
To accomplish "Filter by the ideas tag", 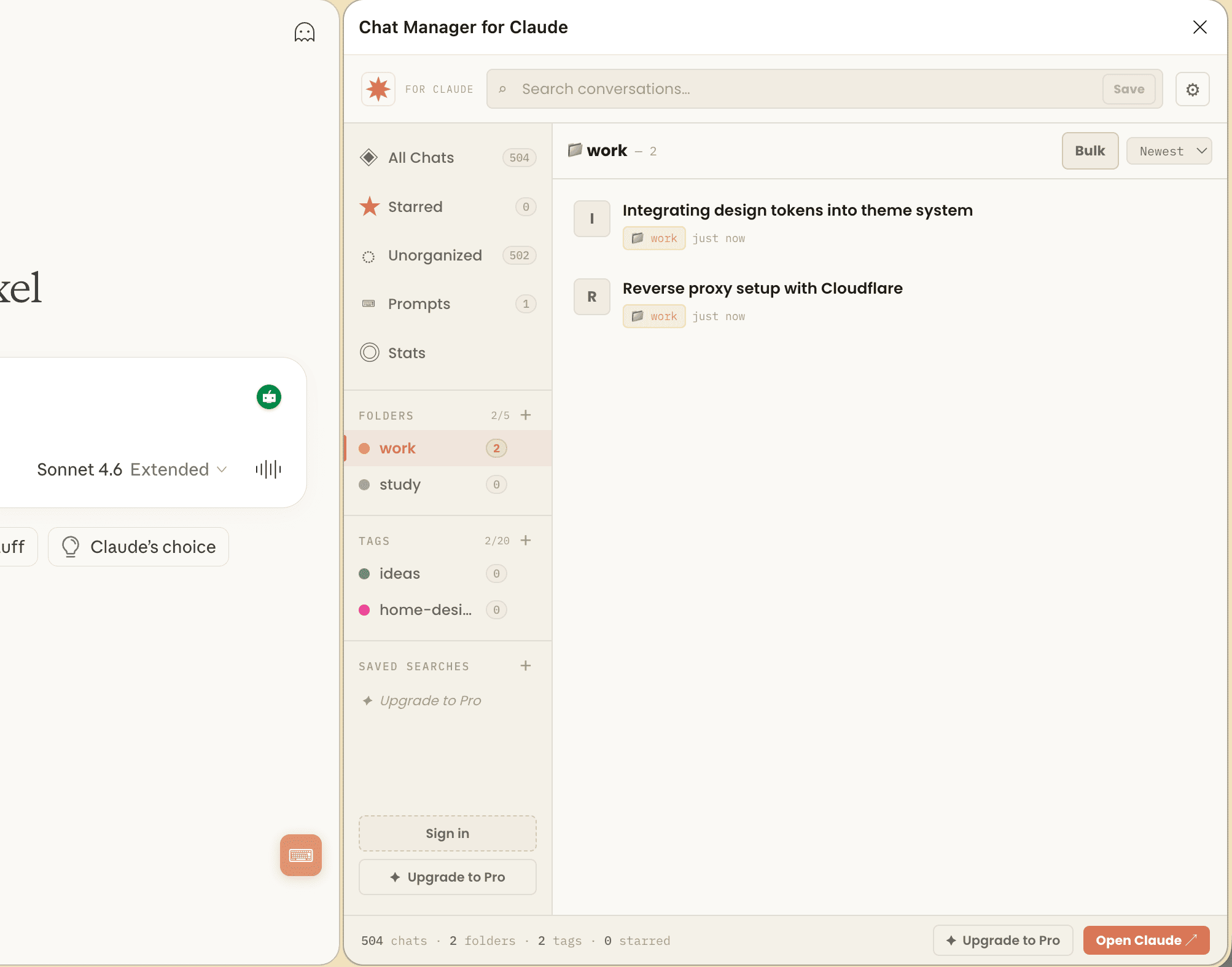I will point(448,574).
